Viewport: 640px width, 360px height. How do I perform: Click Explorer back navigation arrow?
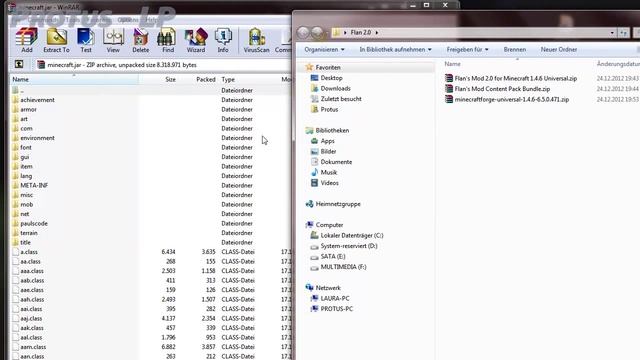tap(303, 32)
